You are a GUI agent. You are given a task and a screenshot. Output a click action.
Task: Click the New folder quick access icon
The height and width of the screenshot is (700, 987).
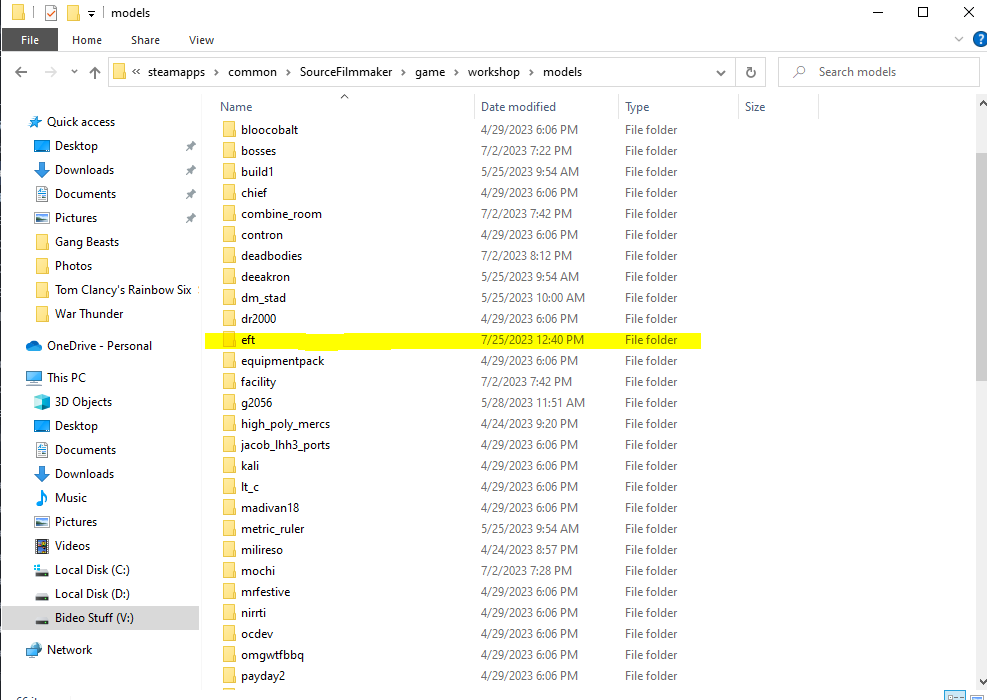(73, 13)
